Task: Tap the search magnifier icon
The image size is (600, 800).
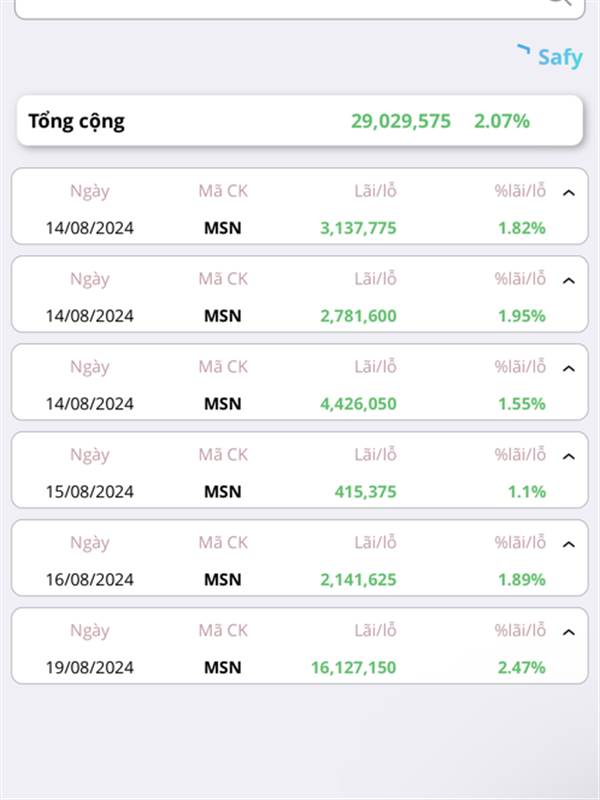Action: click(559, 2)
